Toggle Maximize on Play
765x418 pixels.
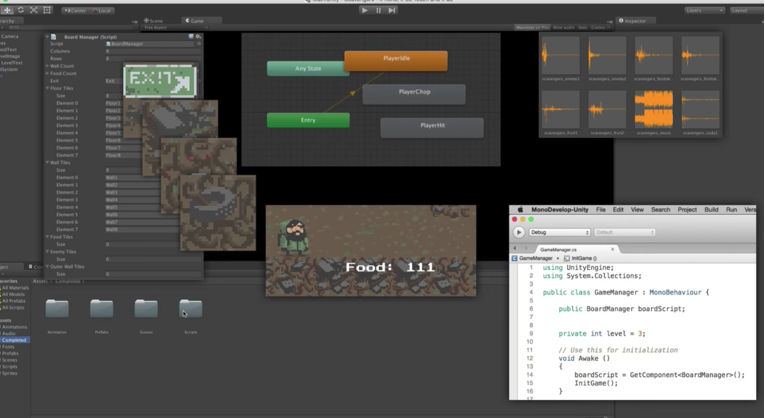pos(532,27)
